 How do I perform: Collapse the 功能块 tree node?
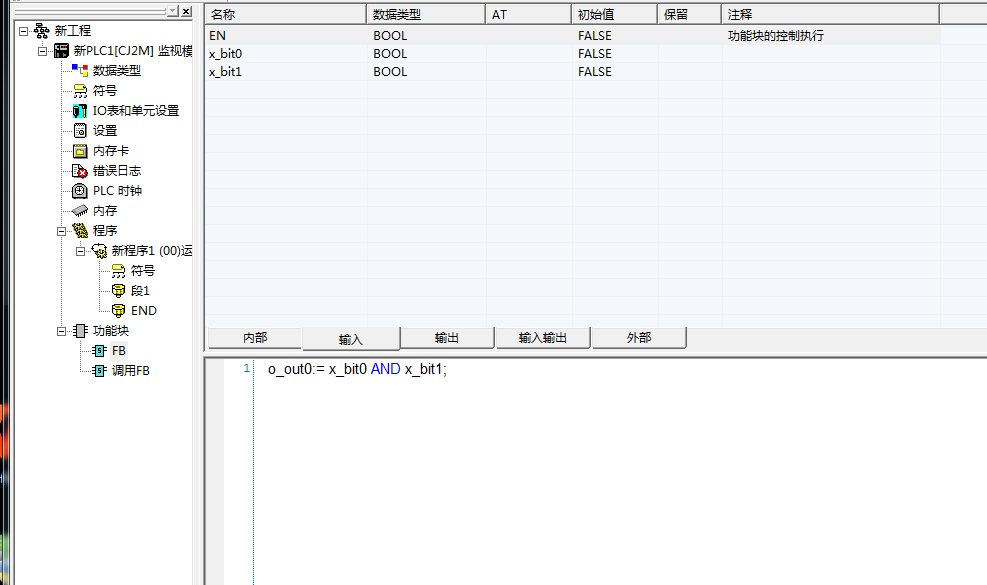(x=62, y=331)
